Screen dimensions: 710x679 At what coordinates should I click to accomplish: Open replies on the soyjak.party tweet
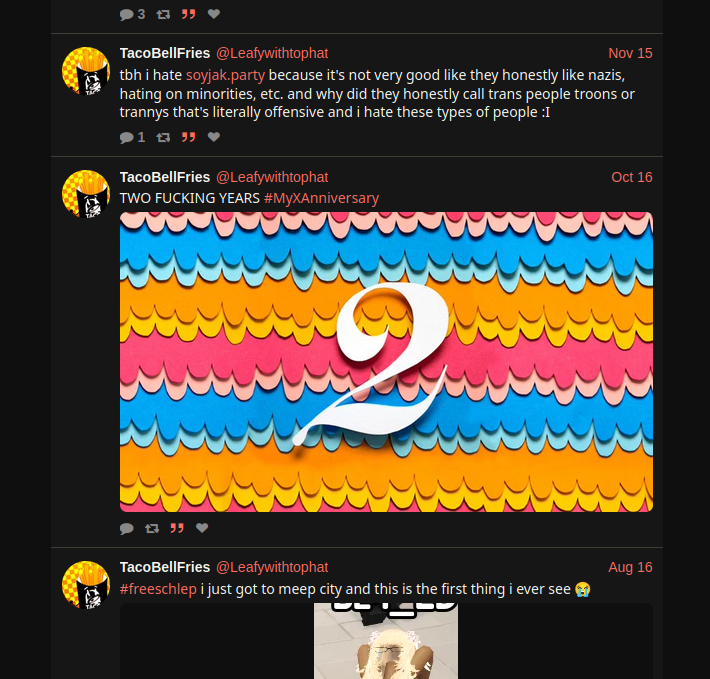click(132, 137)
